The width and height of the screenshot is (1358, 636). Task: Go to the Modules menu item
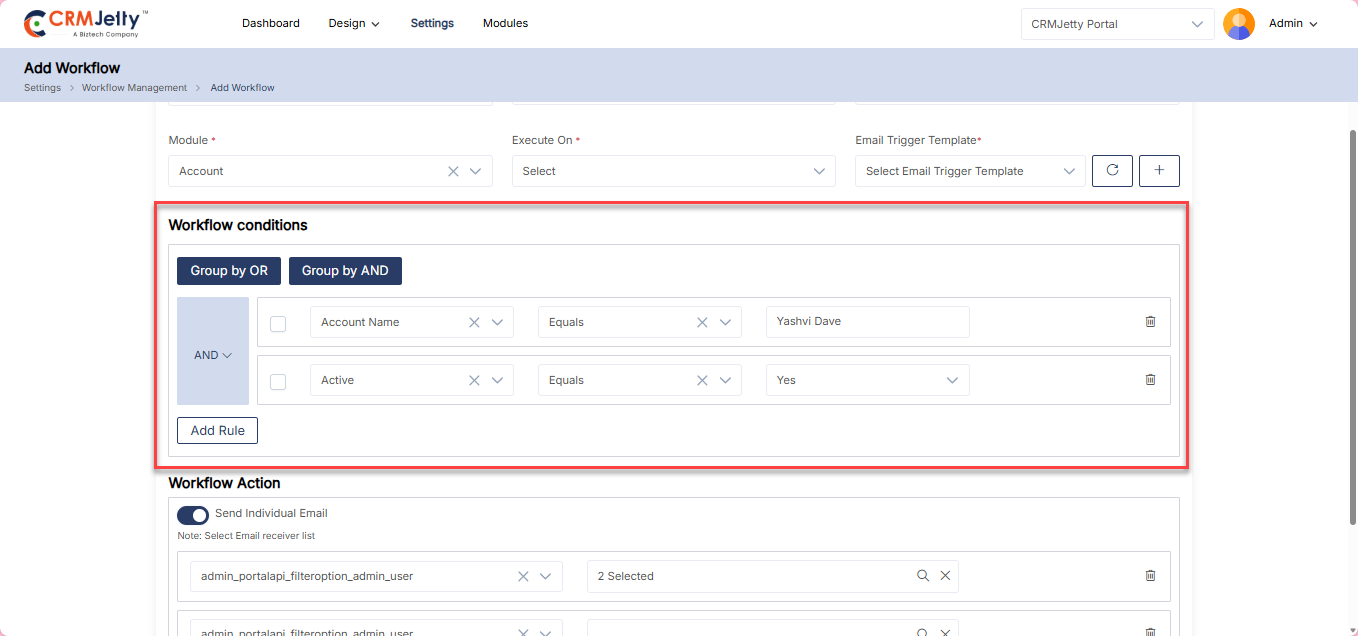pos(505,23)
